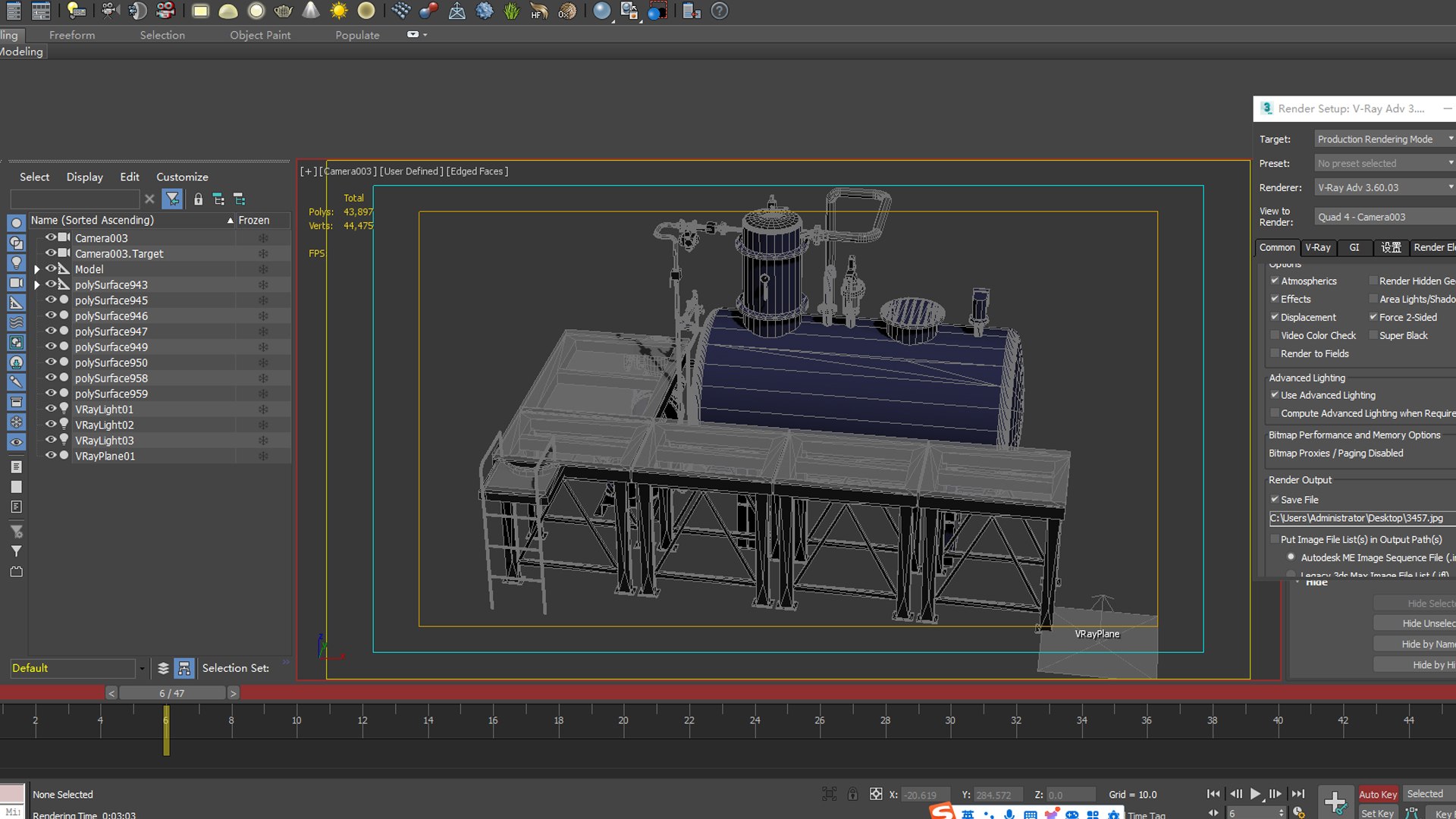
Task: Enable Render to Fields checkbox
Action: point(1275,353)
